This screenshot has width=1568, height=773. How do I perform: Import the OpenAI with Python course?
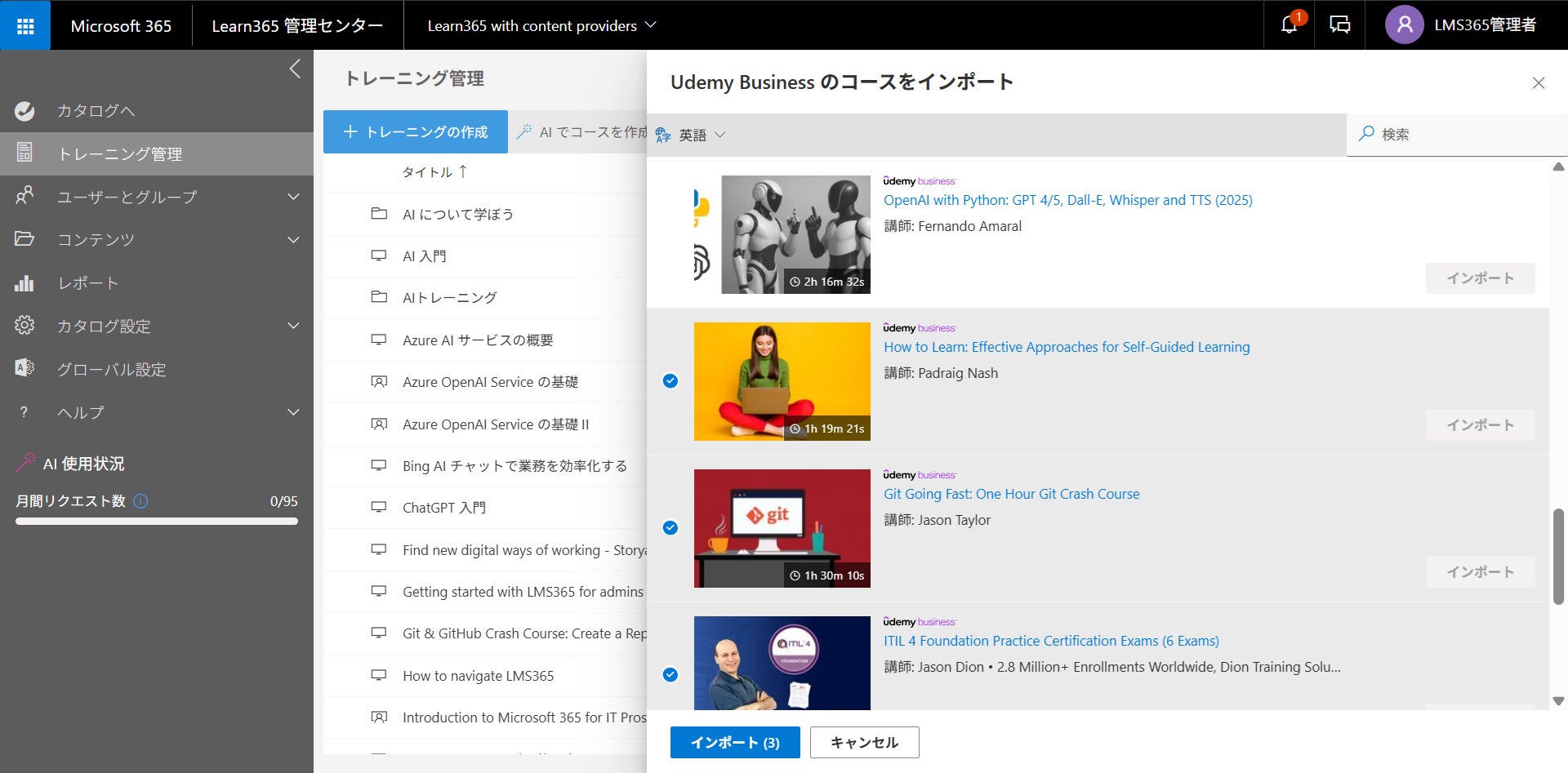pos(1480,278)
